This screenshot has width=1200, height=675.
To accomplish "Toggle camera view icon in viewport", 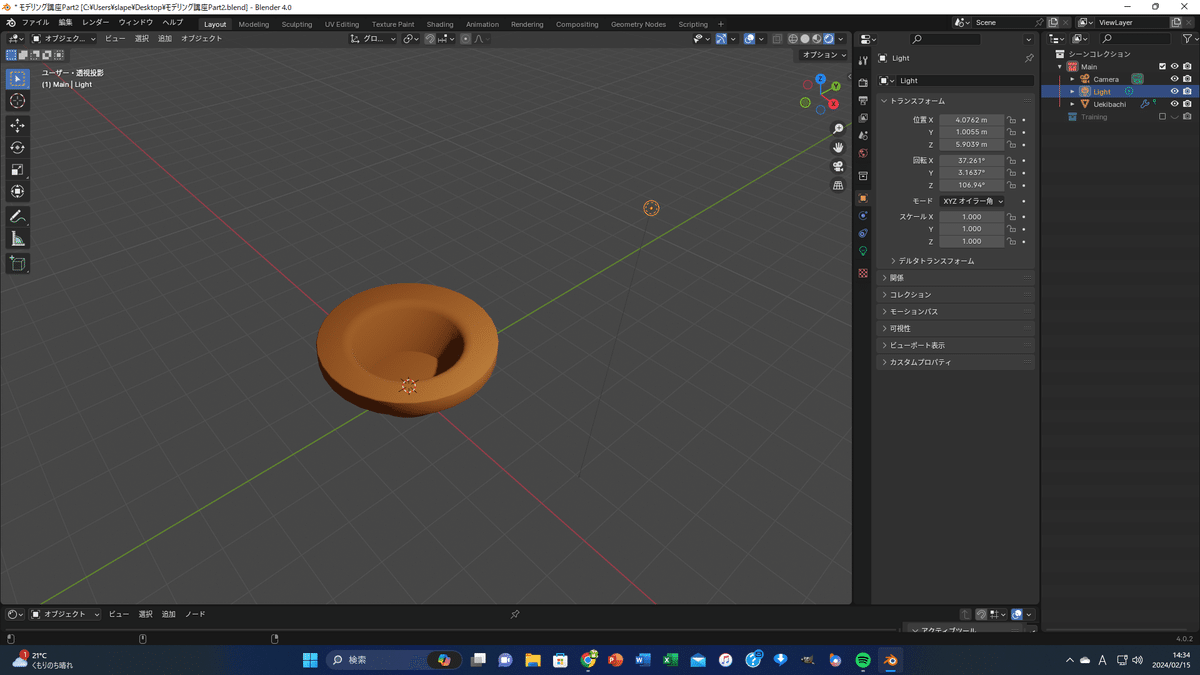I will pyautogui.click(x=838, y=167).
